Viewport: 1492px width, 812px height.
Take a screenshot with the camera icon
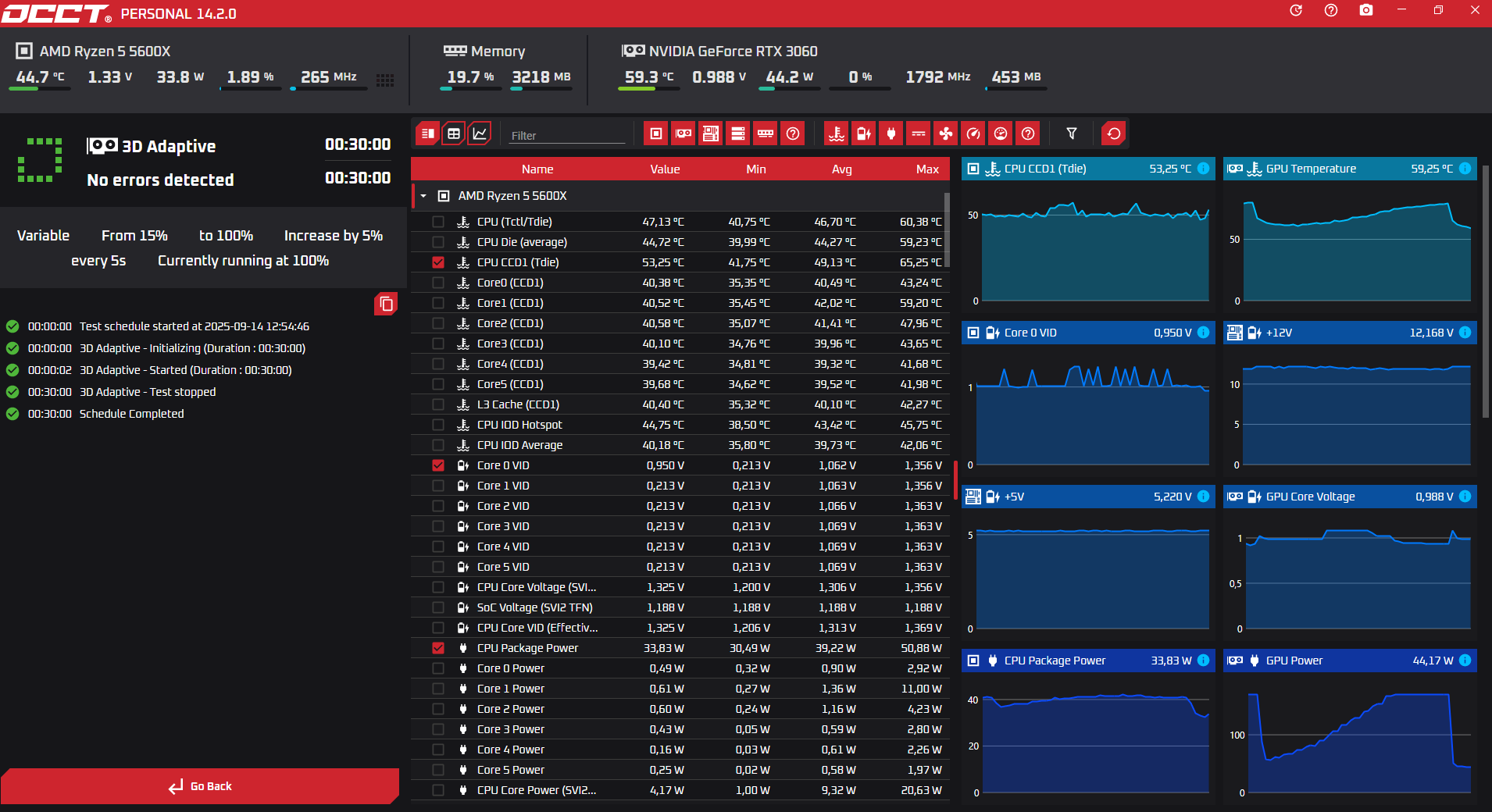point(1366,10)
